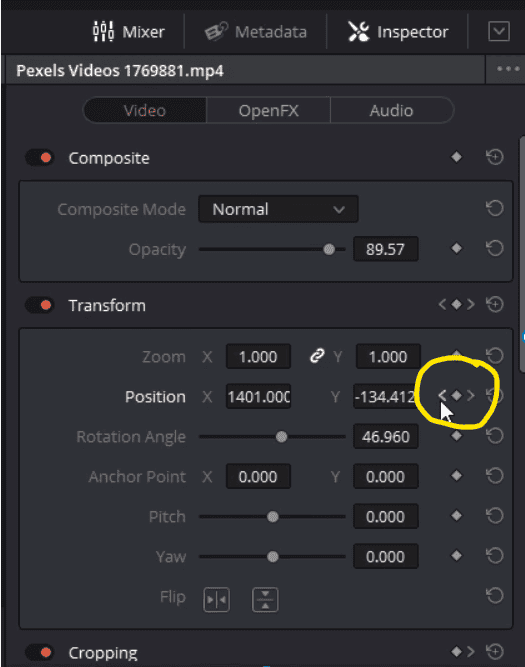Reset the Opacity value

click(x=494, y=248)
